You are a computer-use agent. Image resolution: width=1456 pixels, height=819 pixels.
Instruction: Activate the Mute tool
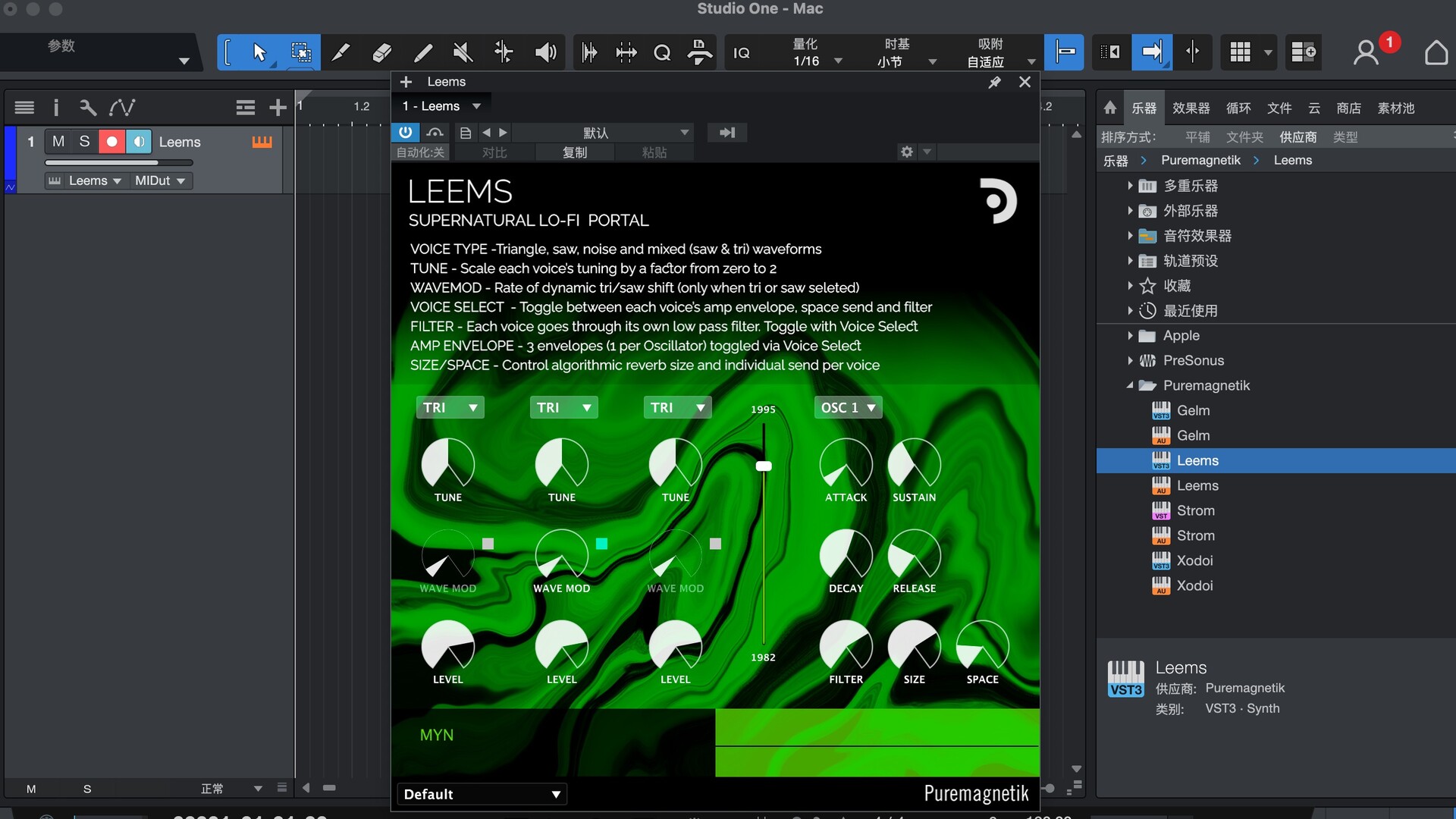[x=463, y=52]
